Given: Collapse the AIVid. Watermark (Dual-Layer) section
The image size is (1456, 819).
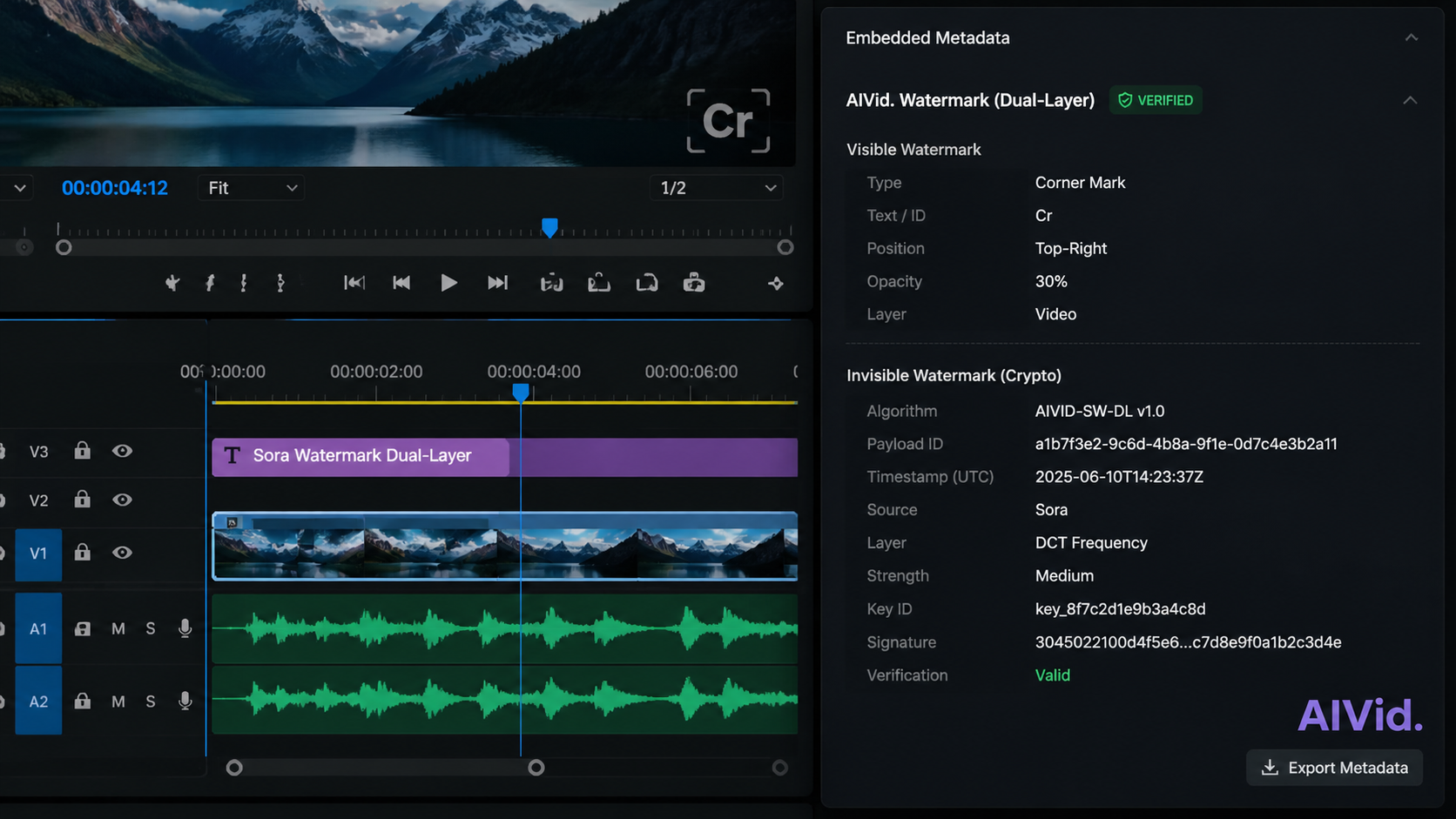Looking at the screenshot, I should 1410,100.
